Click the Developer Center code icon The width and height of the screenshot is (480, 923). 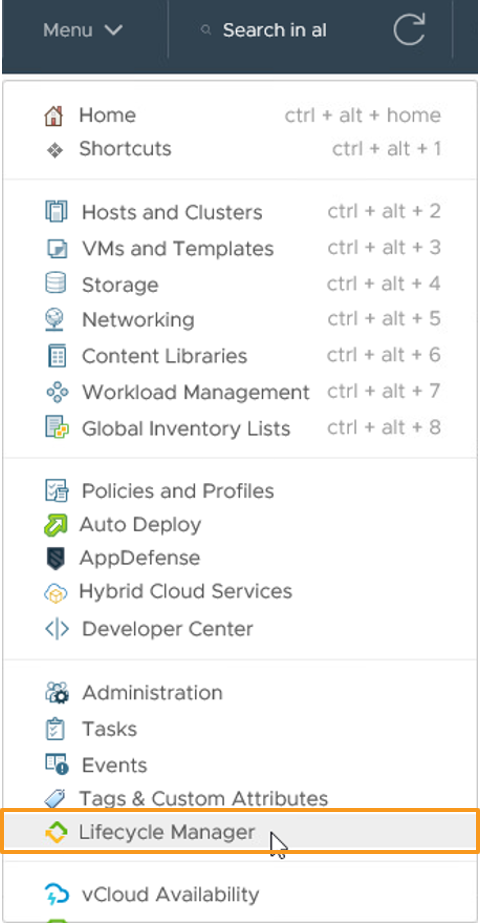click(57, 629)
